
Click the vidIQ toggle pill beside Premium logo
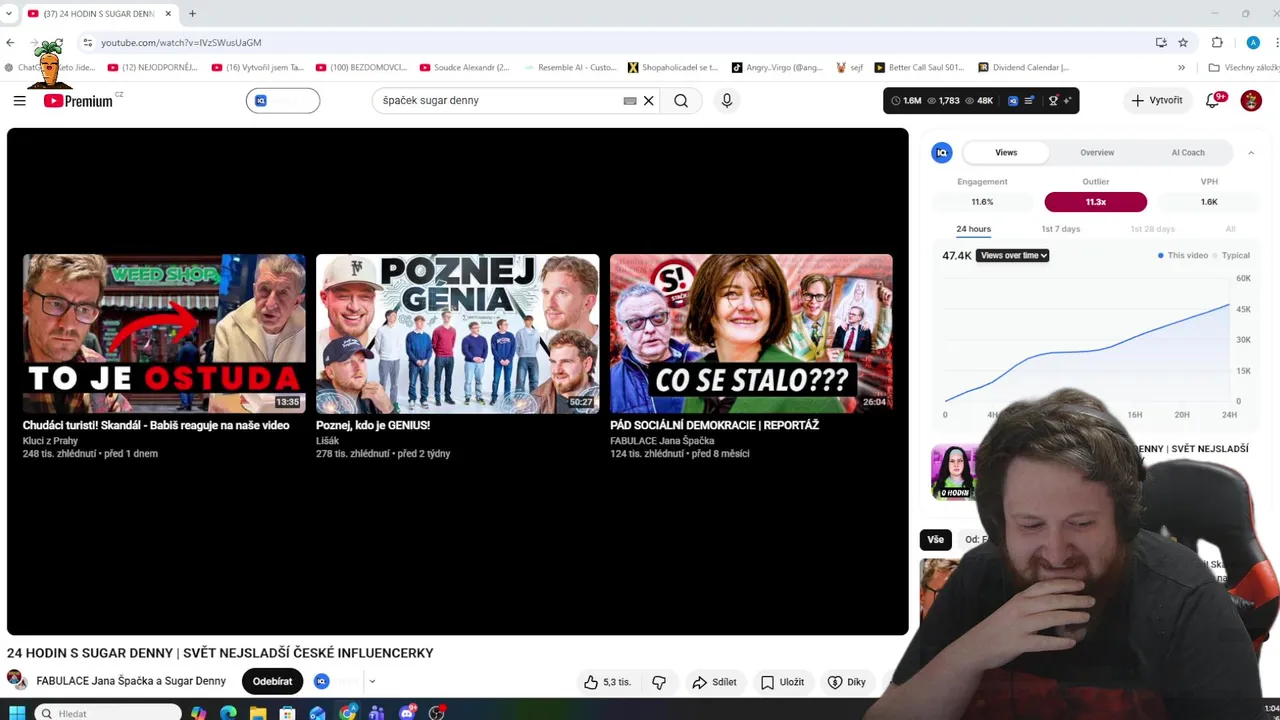coord(283,100)
